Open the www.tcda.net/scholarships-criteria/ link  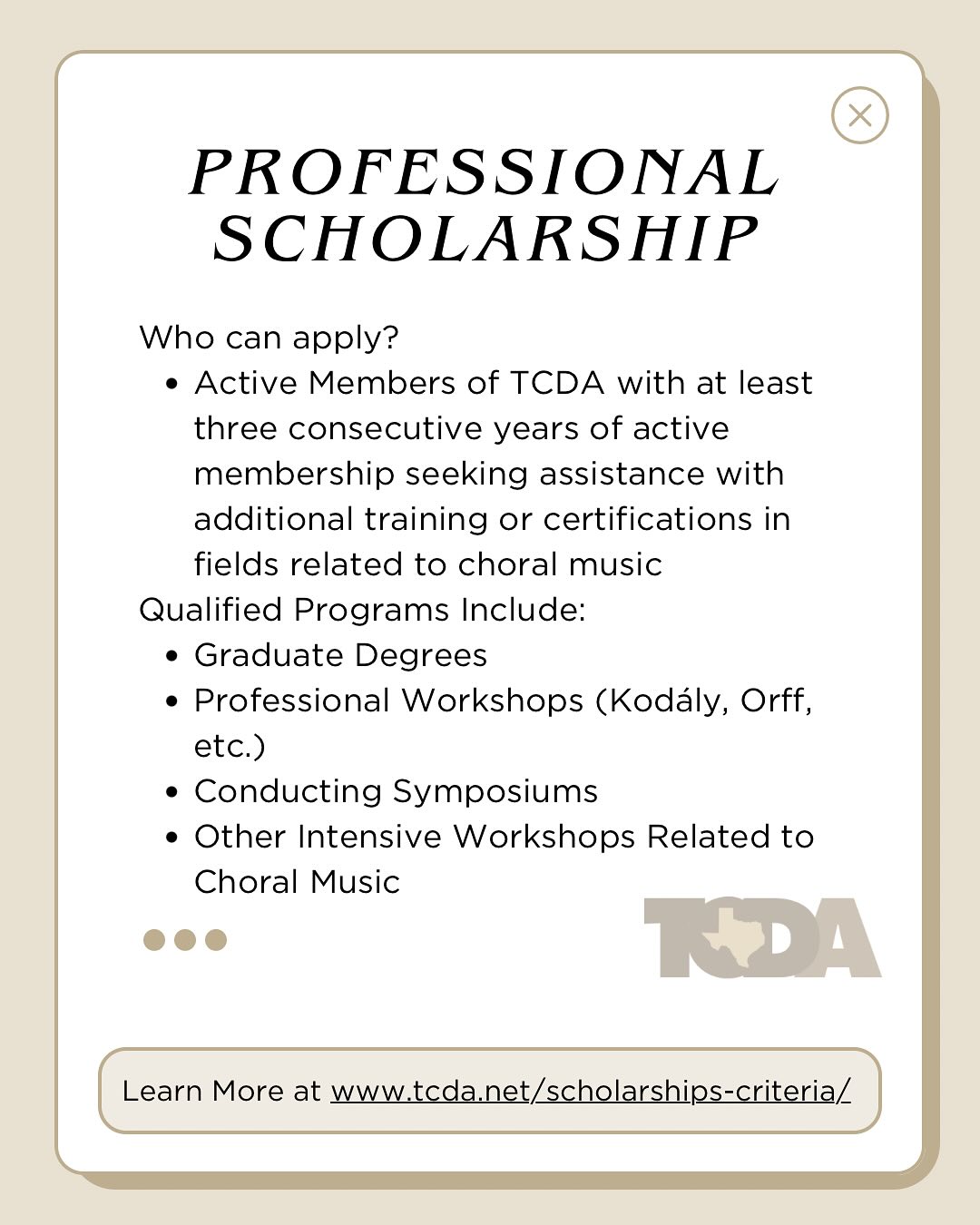[591, 1091]
